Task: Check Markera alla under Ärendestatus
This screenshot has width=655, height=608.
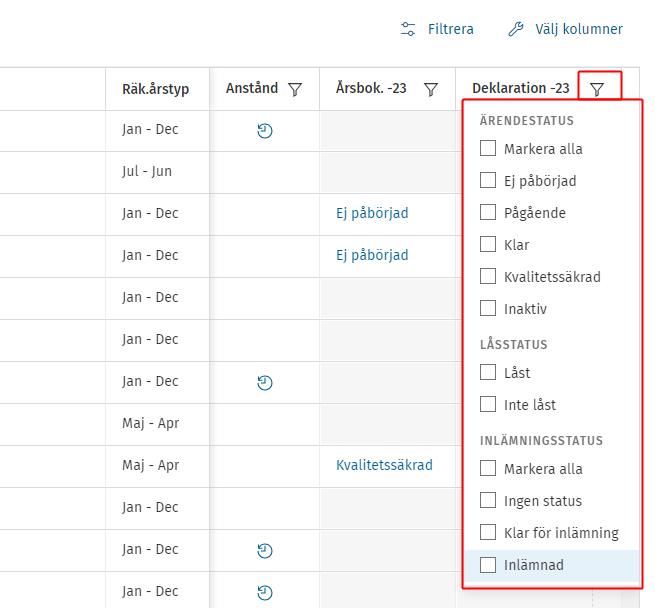Action: (x=488, y=148)
